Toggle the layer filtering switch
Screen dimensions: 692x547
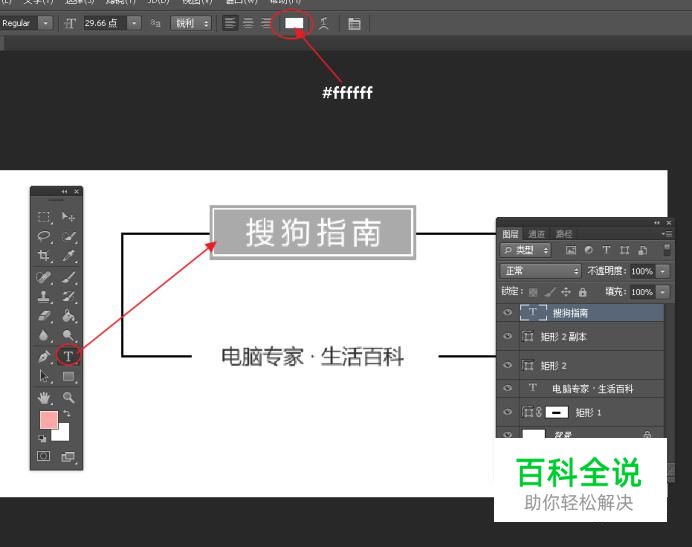tap(667, 250)
